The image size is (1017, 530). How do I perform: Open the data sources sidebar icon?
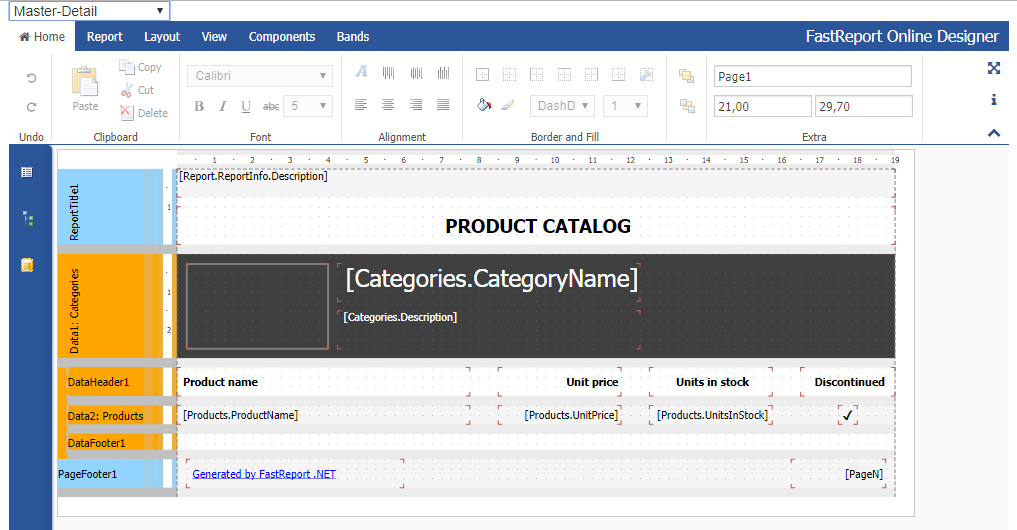click(27, 265)
